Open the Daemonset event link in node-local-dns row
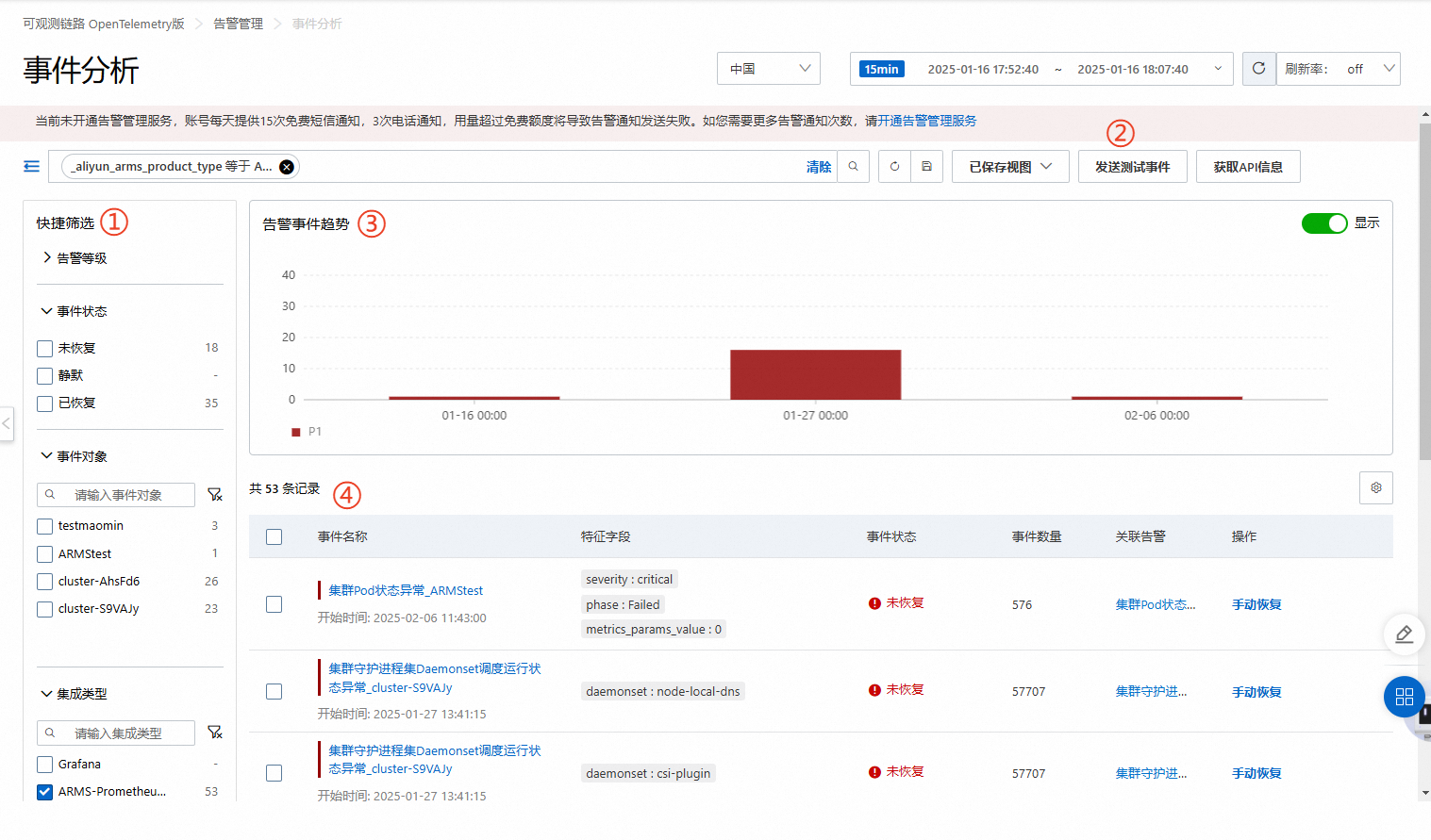 [x=435, y=678]
